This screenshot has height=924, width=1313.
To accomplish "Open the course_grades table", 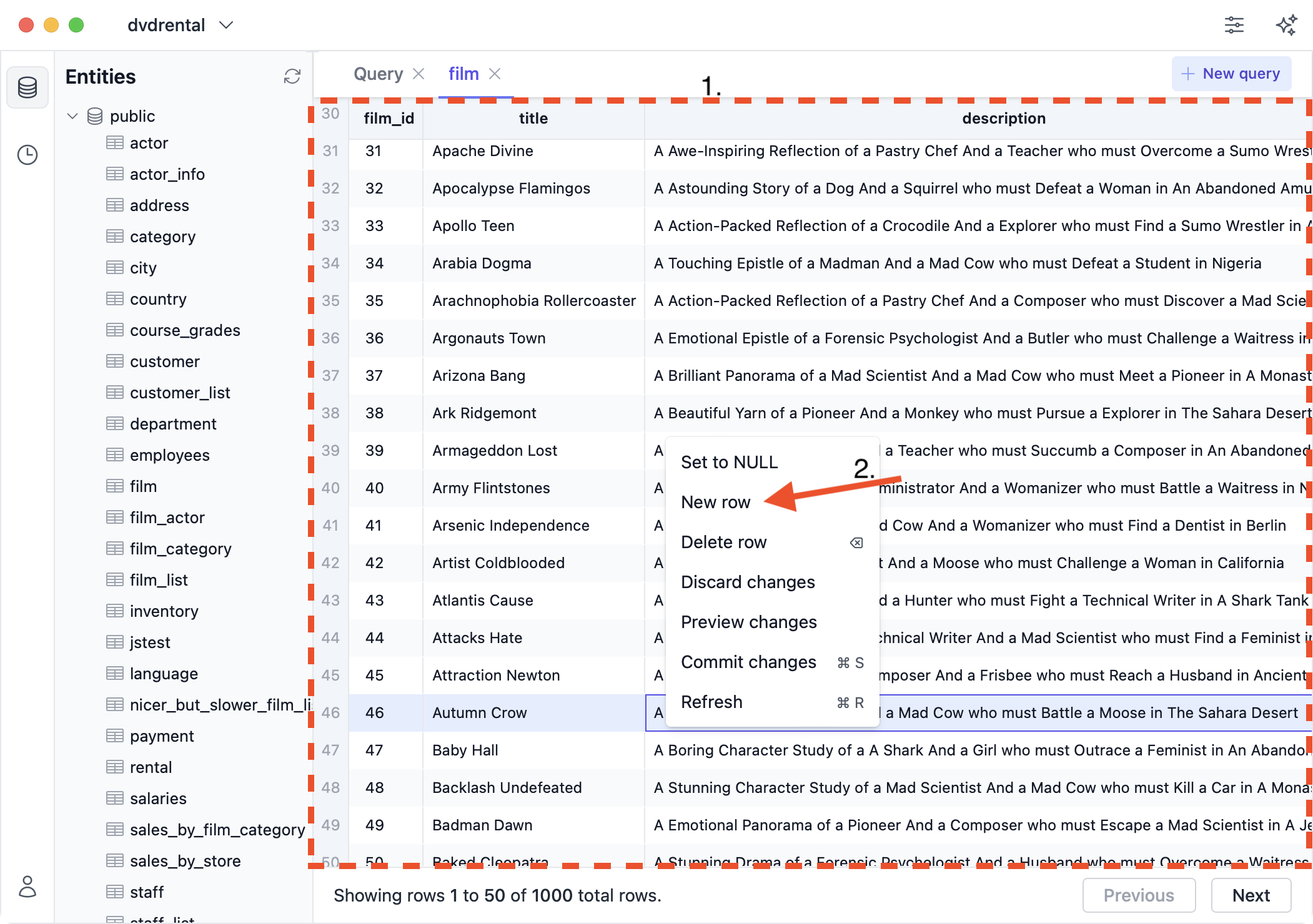I will (x=185, y=330).
